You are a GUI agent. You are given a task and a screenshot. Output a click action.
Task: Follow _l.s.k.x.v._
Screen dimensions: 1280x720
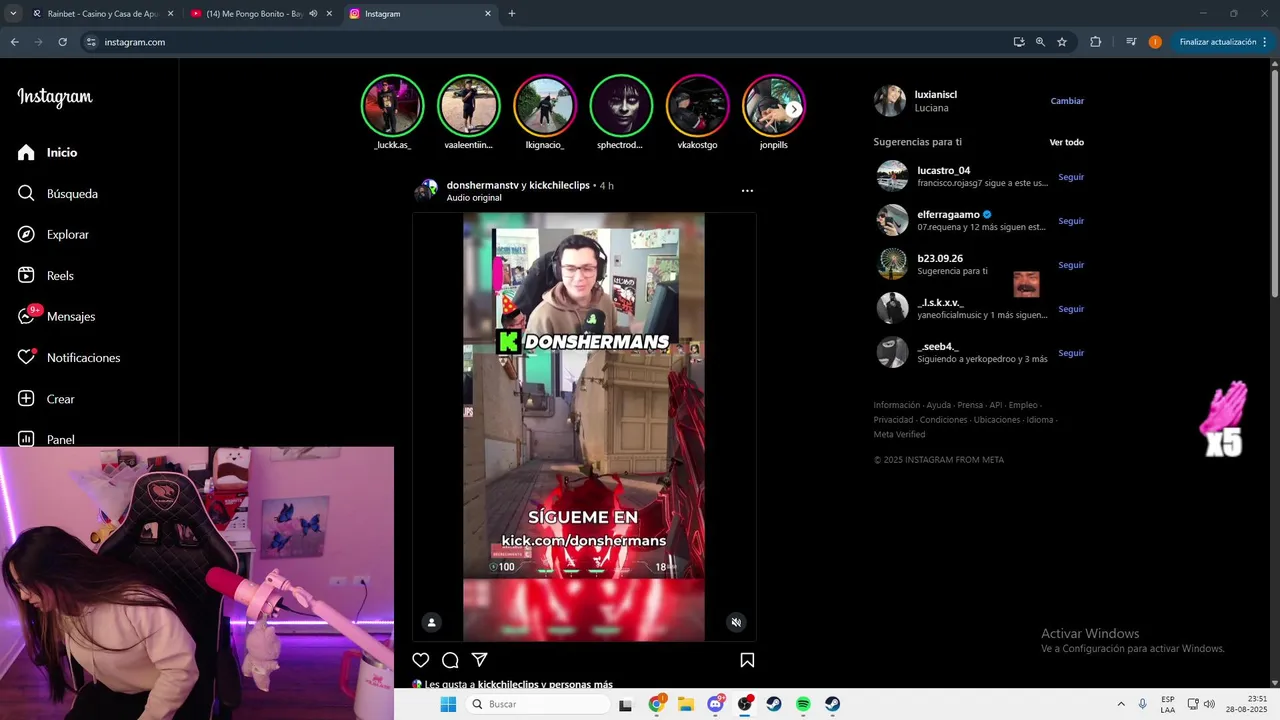1071,309
